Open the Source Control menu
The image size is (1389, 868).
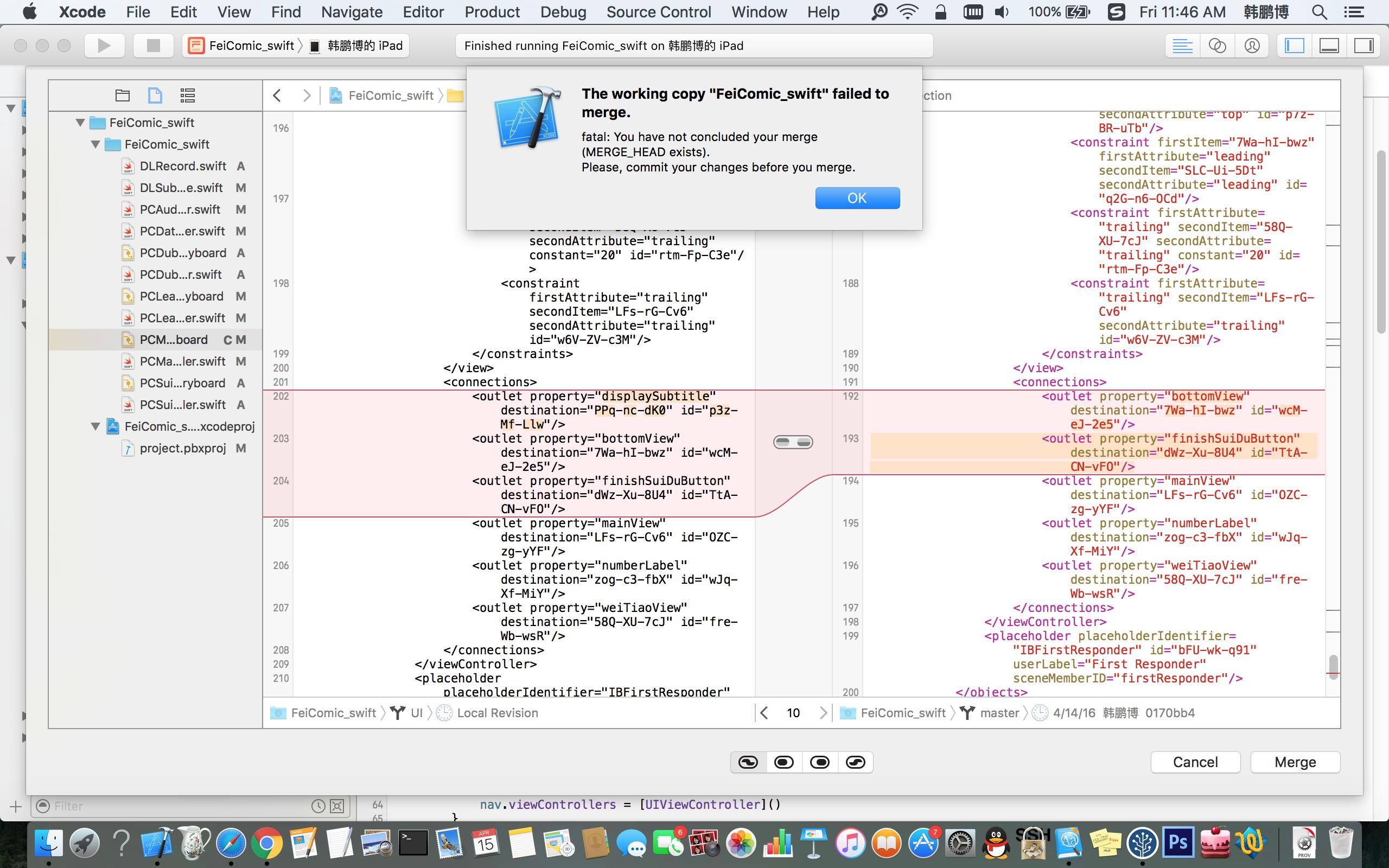click(658, 12)
